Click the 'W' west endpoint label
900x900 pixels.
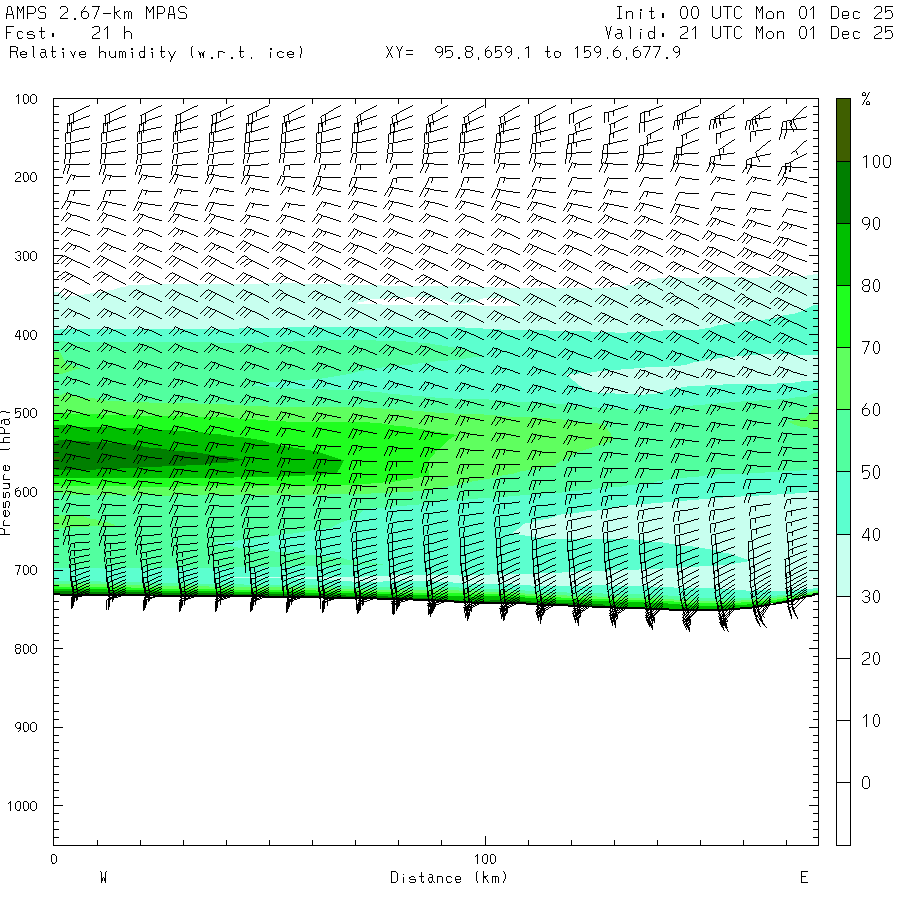103,878
